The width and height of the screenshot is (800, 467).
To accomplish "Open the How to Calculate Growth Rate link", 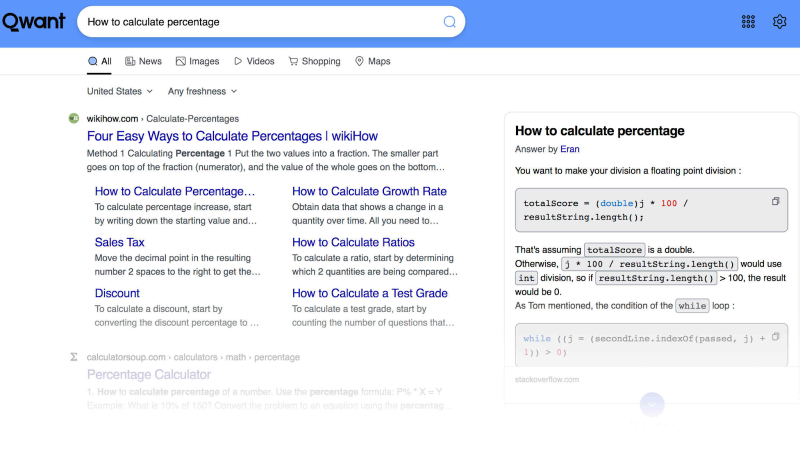I will 369,191.
